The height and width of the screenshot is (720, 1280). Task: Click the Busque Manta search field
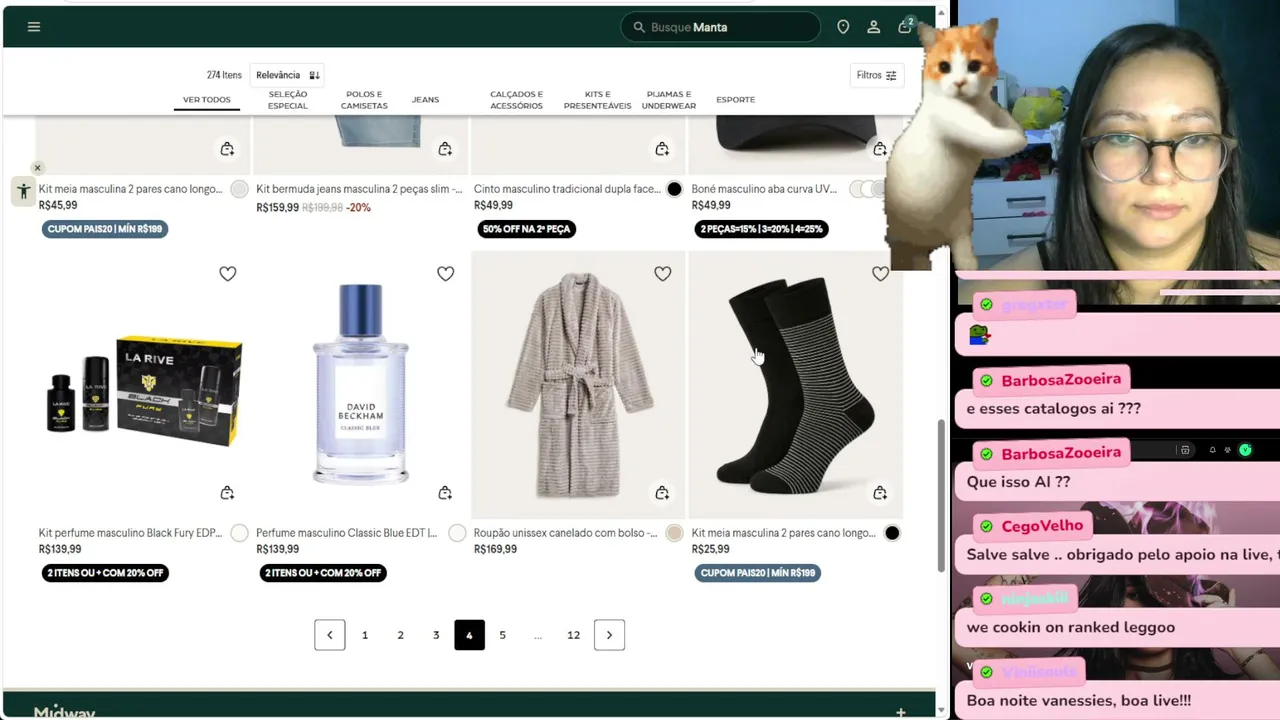pyautogui.click(x=721, y=27)
